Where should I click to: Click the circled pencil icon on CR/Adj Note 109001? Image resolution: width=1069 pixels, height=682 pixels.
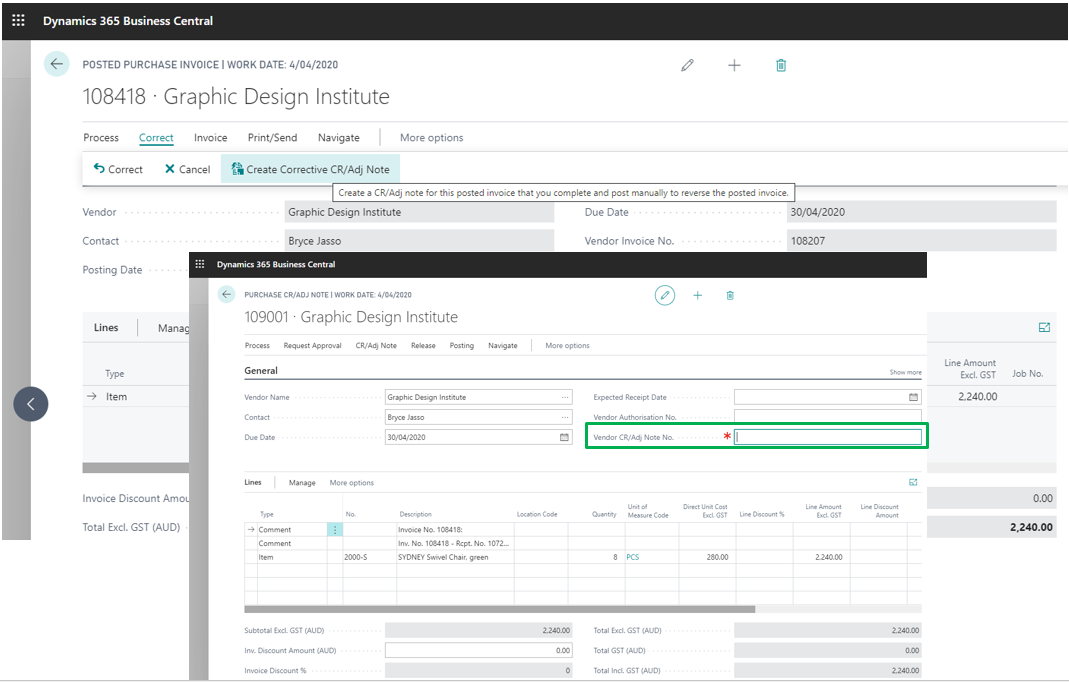click(665, 295)
